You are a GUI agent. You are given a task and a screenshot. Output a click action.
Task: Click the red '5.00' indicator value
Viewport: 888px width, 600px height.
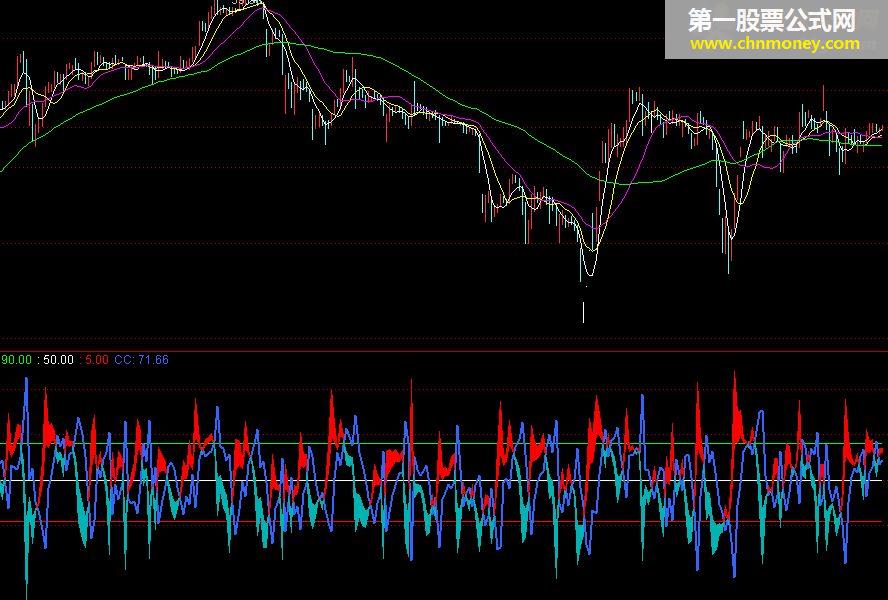coord(96,360)
